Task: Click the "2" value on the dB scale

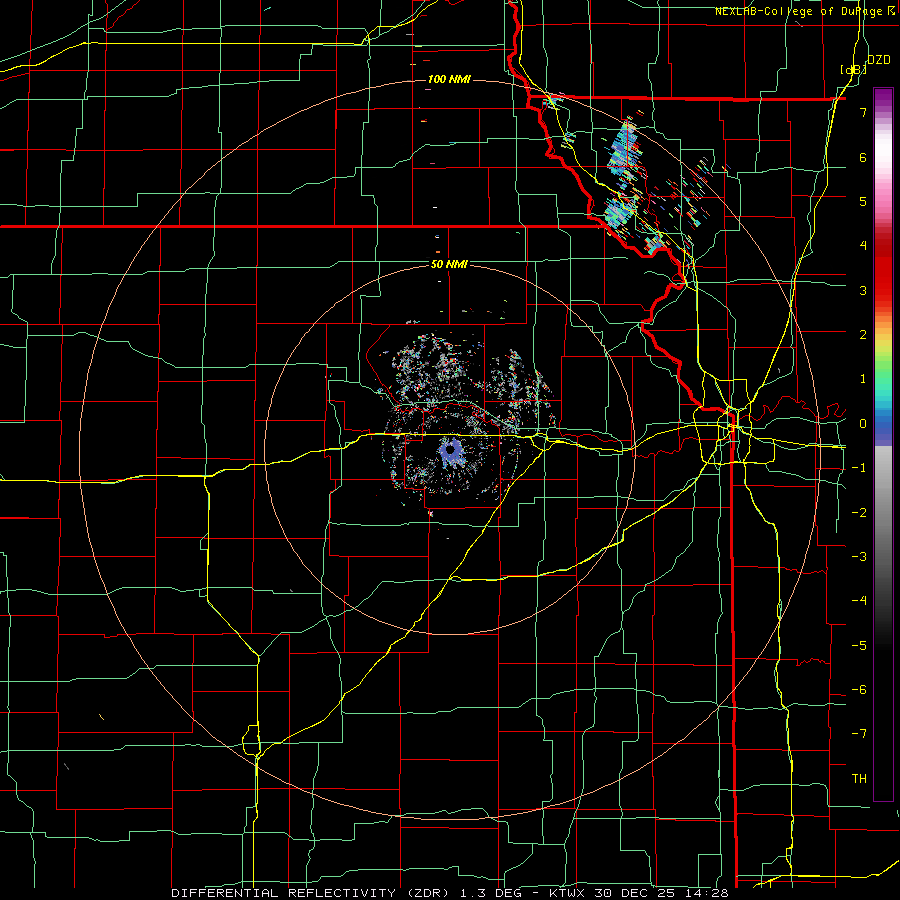Action: click(863, 335)
